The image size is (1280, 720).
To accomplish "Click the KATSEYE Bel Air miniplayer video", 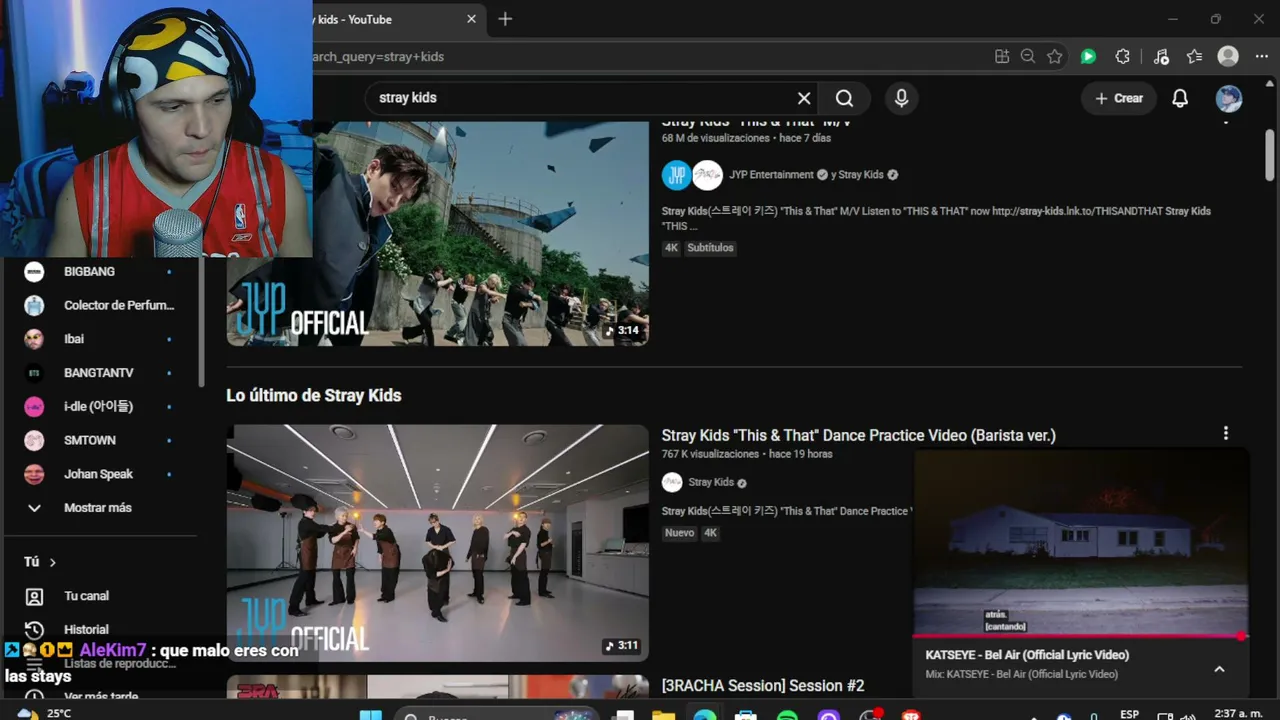I will [x=1081, y=542].
